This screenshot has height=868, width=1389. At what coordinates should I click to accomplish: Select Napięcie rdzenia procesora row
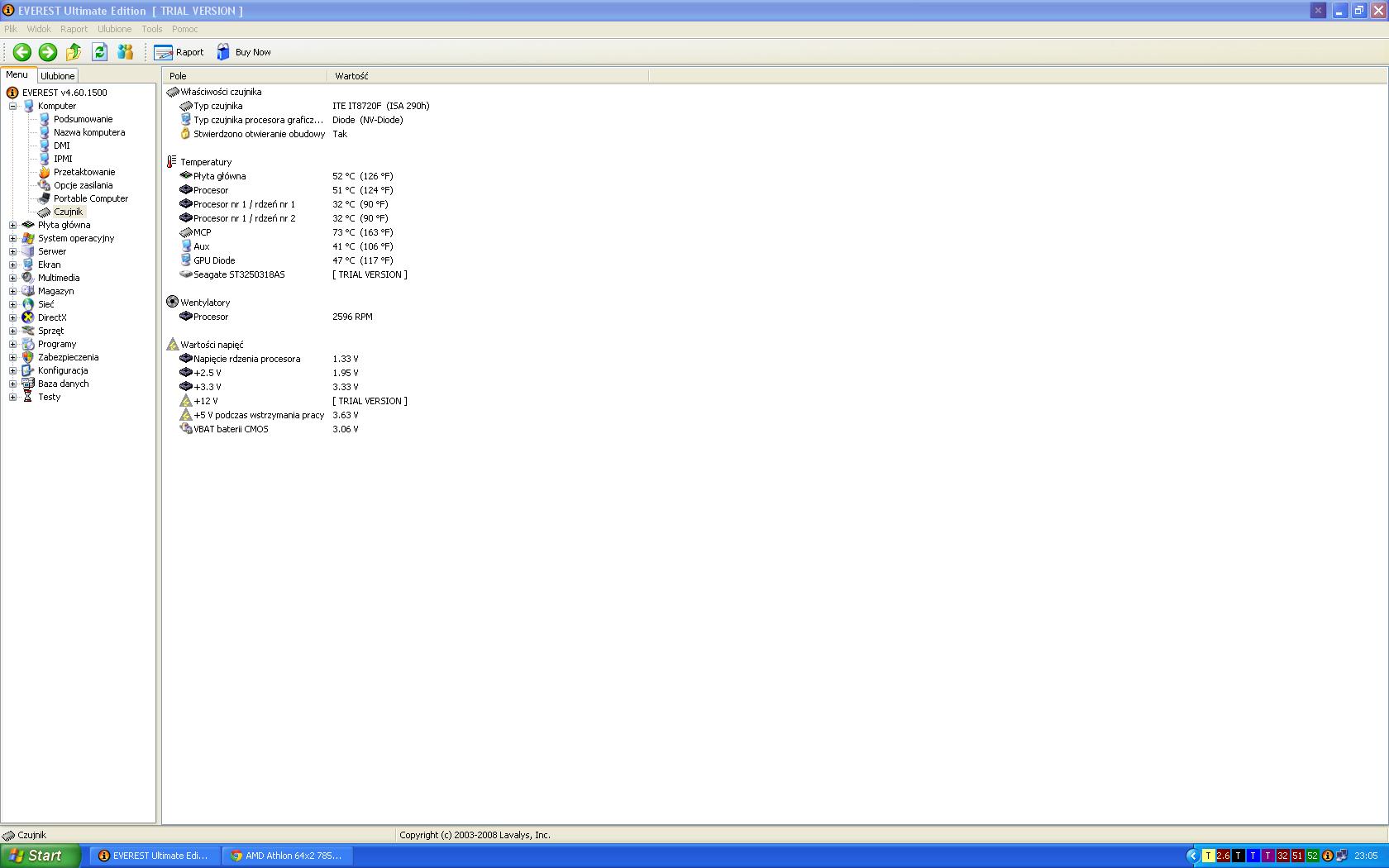click(269, 359)
